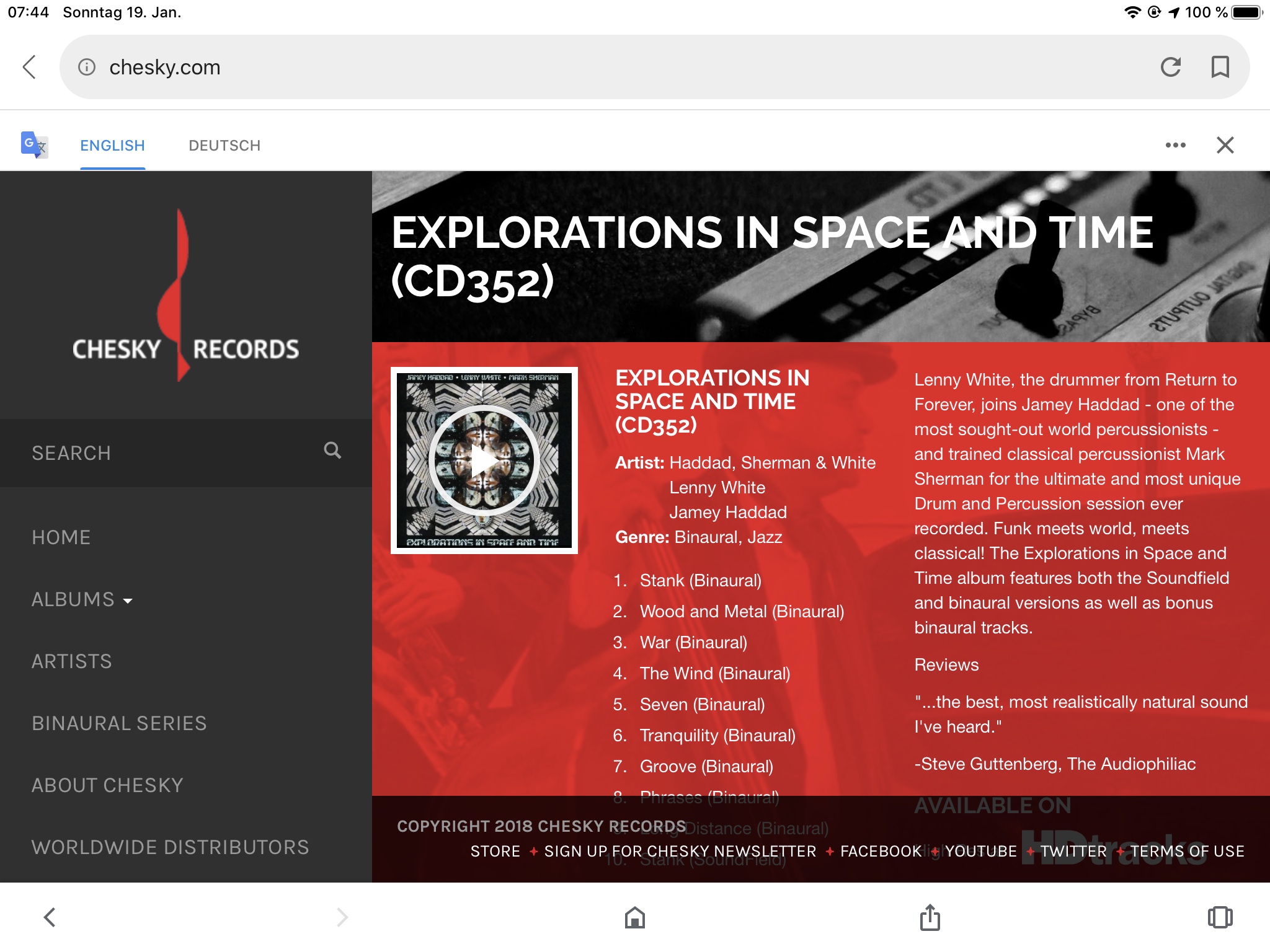Select track Seven (Binaural)
The height and width of the screenshot is (952, 1270).
click(x=703, y=705)
